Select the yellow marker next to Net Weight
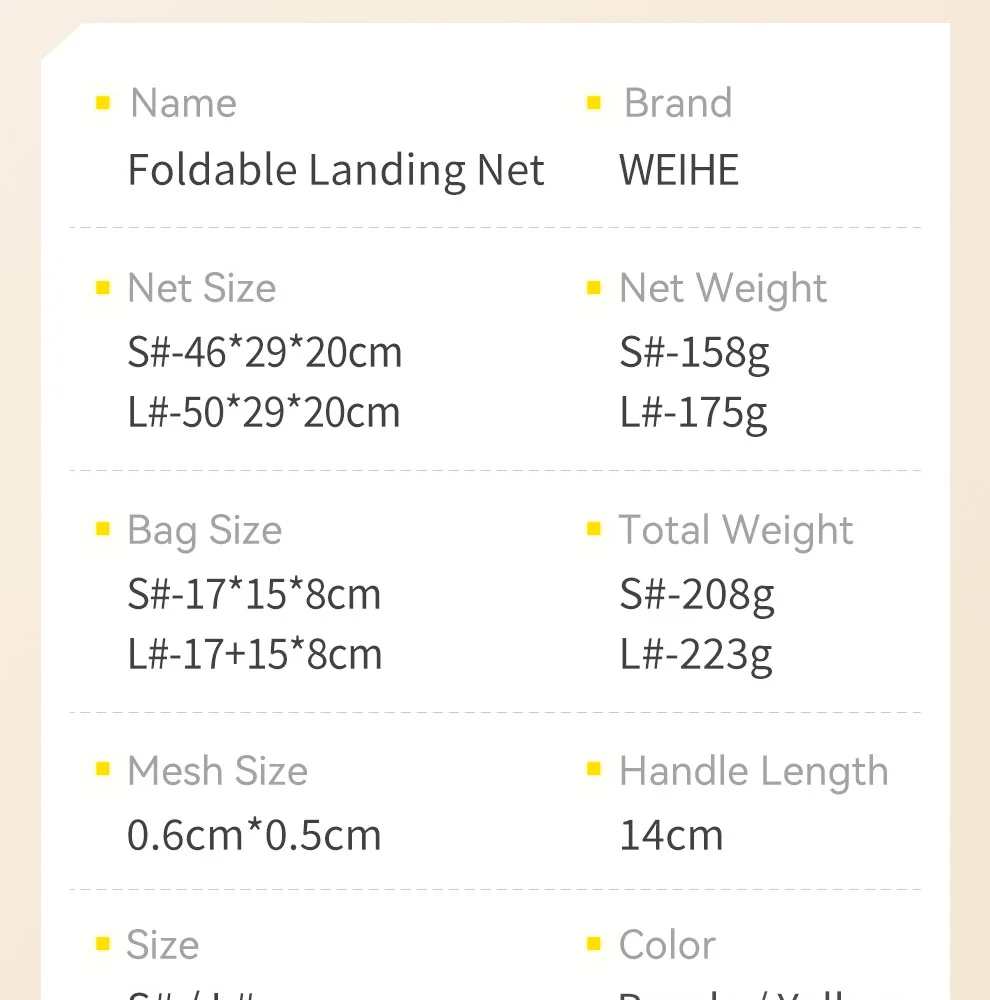990x1000 pixels. (x=594, y=288)
